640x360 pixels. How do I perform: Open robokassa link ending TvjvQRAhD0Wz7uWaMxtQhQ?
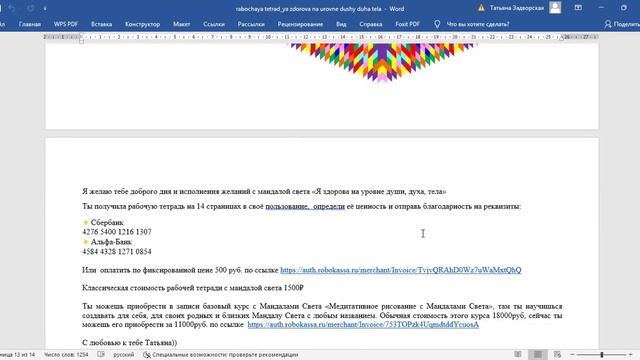click(x=400, y=270)
